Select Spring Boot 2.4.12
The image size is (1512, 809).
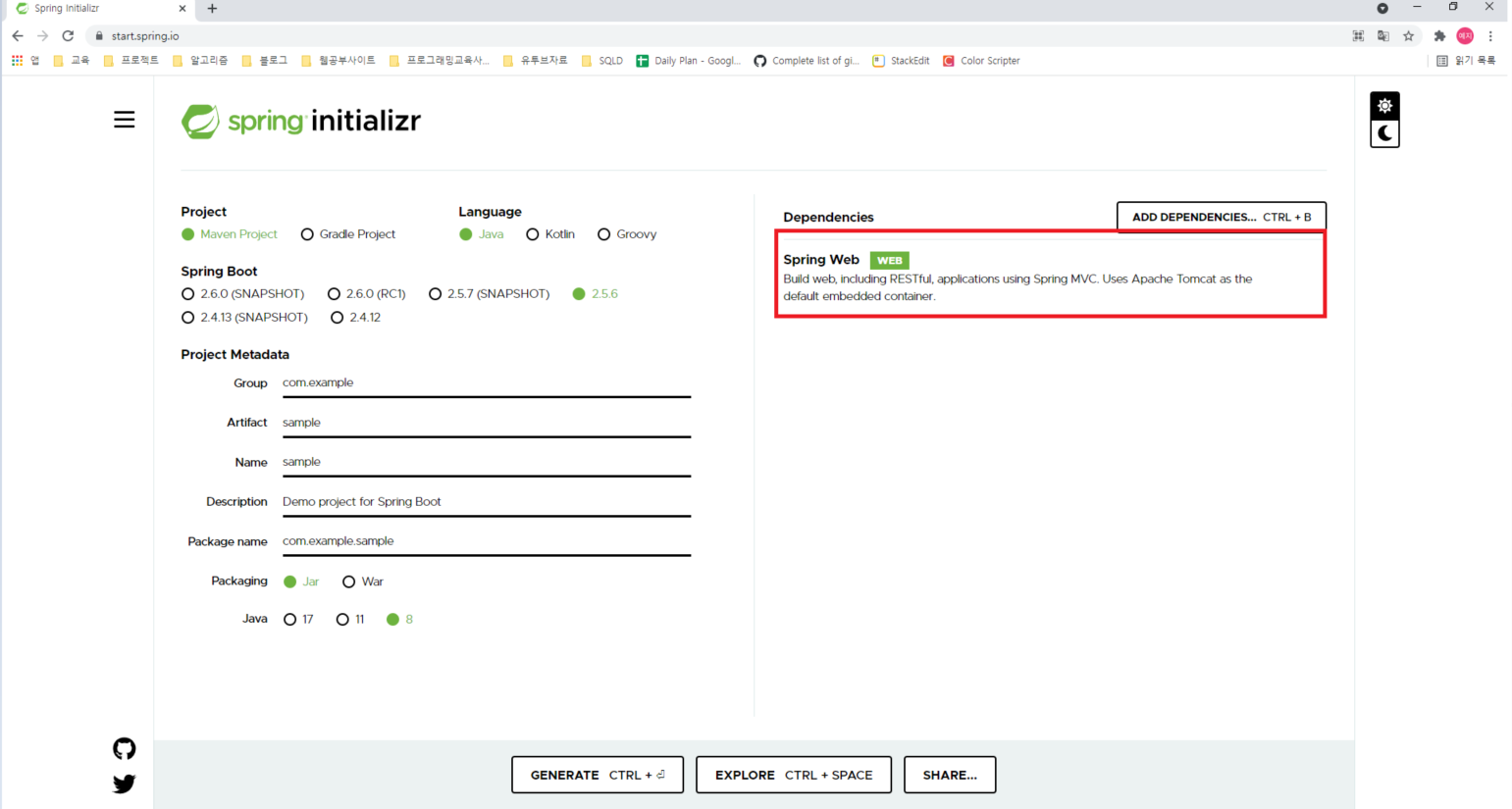(356, 318)
